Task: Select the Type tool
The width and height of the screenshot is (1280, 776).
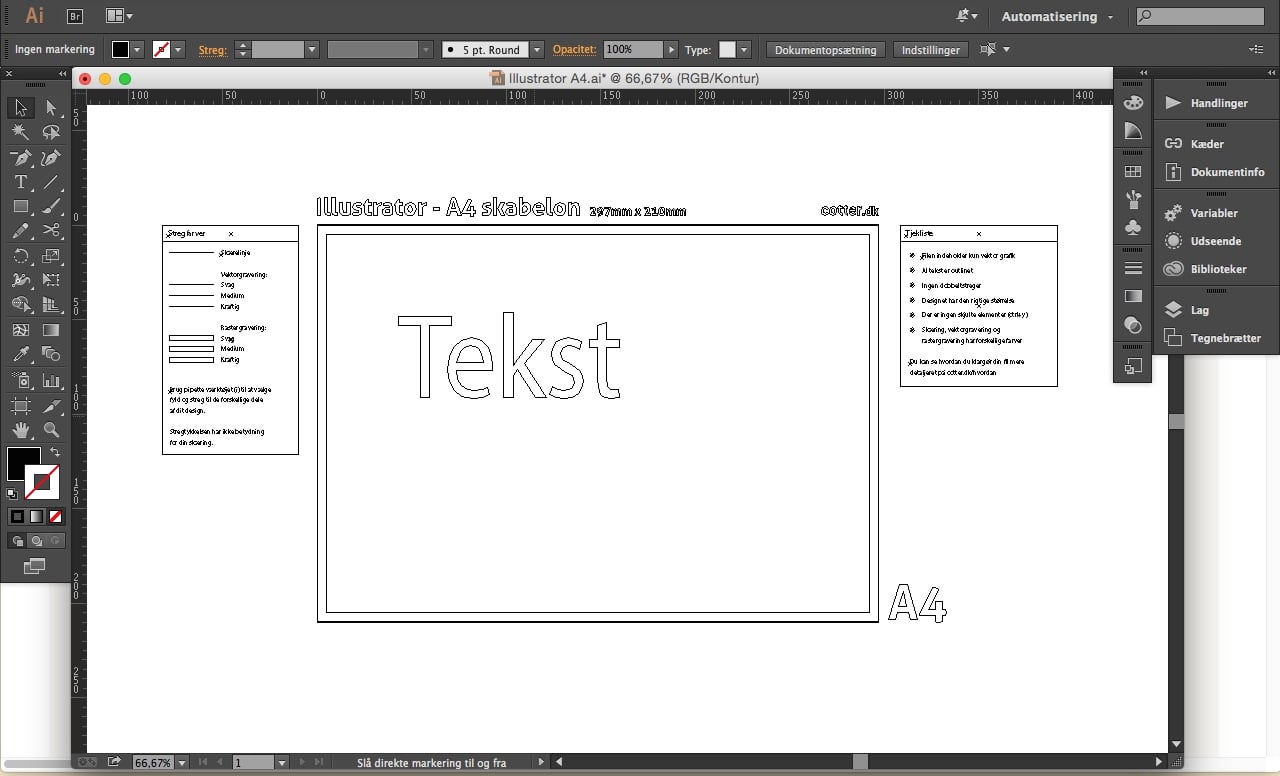Action: tap(20, 182)
